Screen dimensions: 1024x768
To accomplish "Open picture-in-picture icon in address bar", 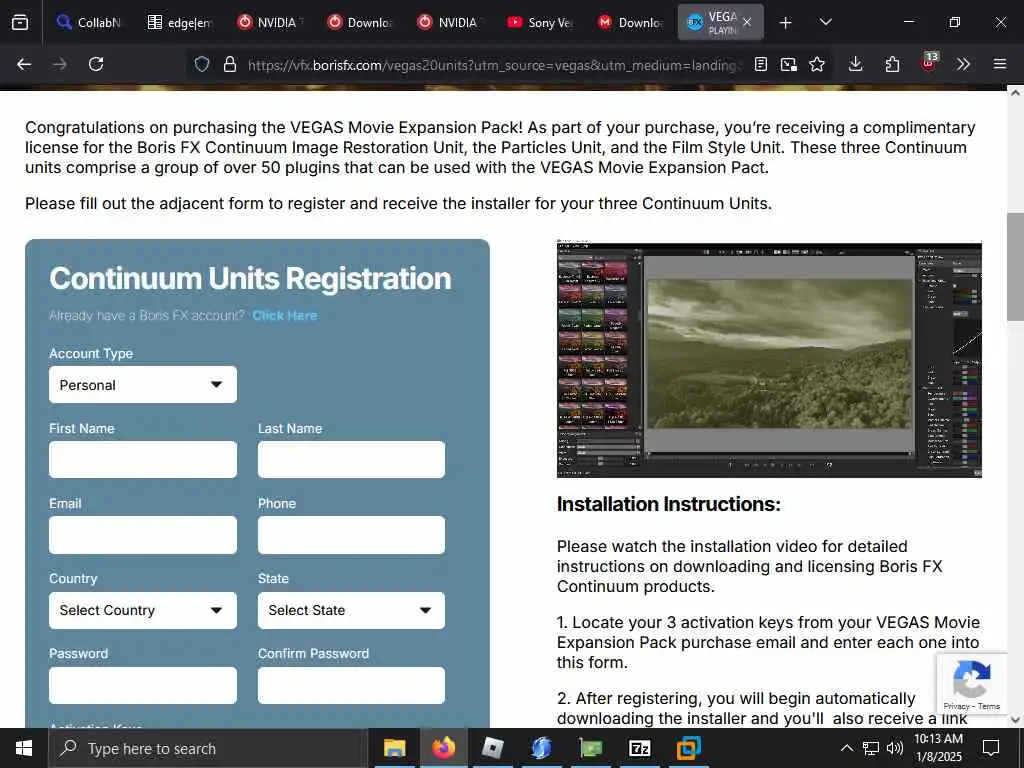I will click(x=789, y=64).
